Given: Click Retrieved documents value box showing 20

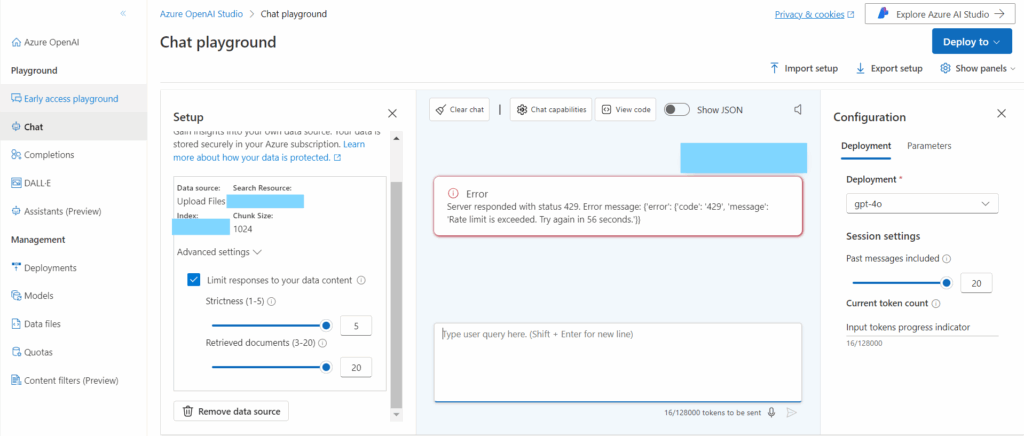Looking at the screenshot, I should 356,367.
